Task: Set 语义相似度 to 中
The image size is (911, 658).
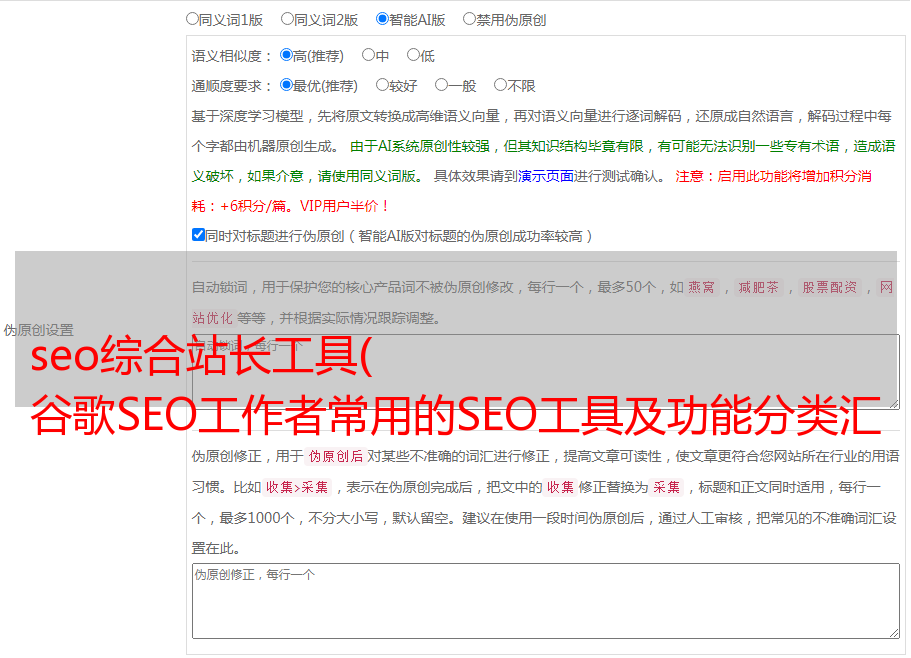Action: [368, 55]
